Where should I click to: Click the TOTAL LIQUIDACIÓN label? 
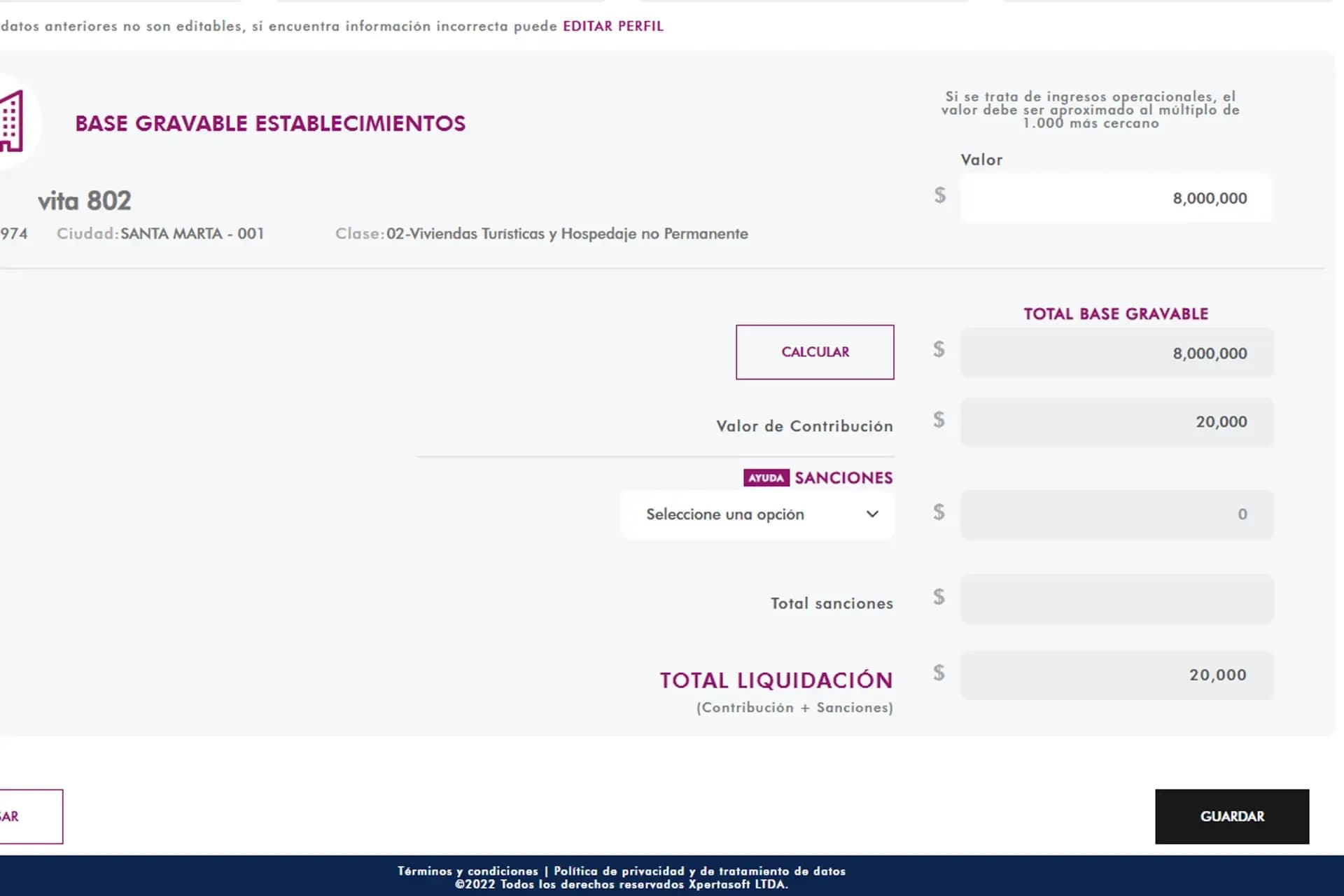tap(776, 680)
